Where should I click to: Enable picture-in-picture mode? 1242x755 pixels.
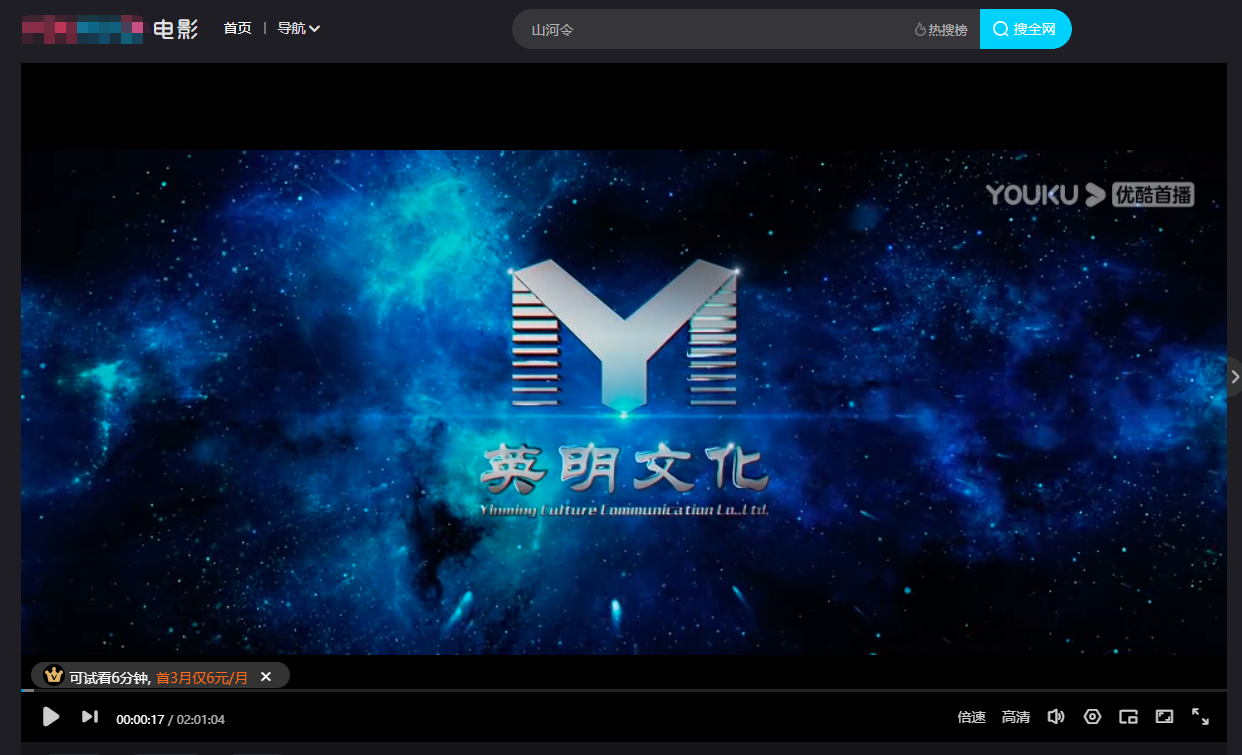pos(1128,716)
